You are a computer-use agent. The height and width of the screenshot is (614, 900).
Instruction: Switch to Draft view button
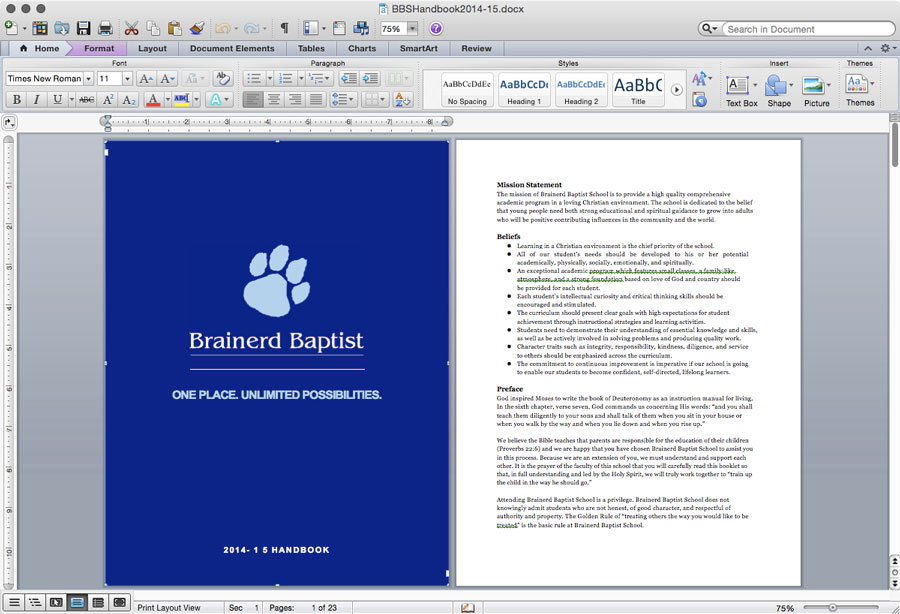coord(14,603)
